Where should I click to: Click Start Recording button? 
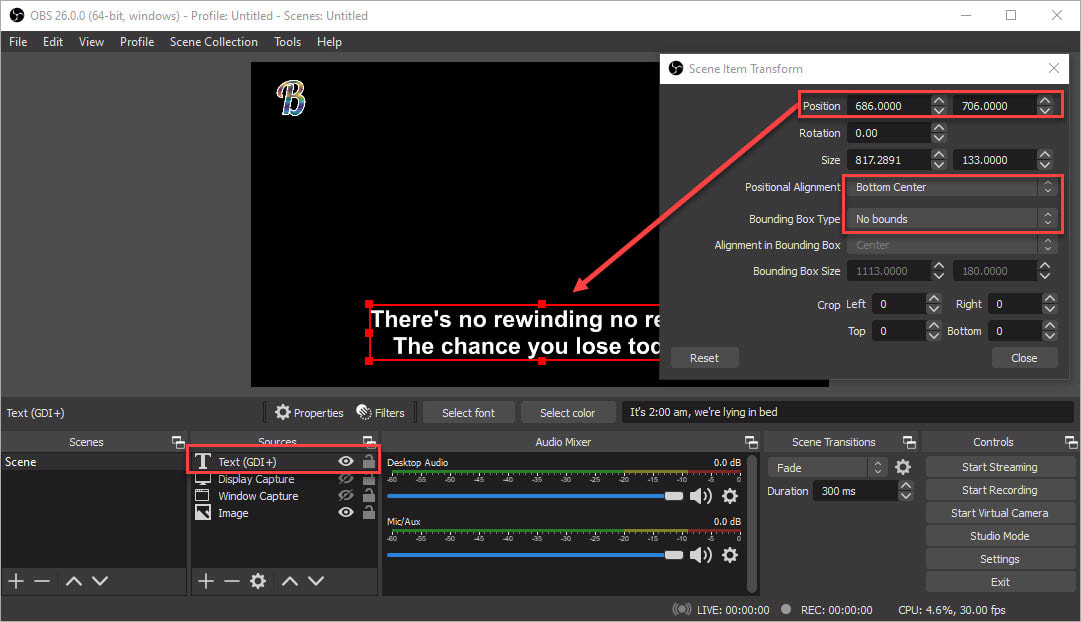click(x=1000, y=490)
